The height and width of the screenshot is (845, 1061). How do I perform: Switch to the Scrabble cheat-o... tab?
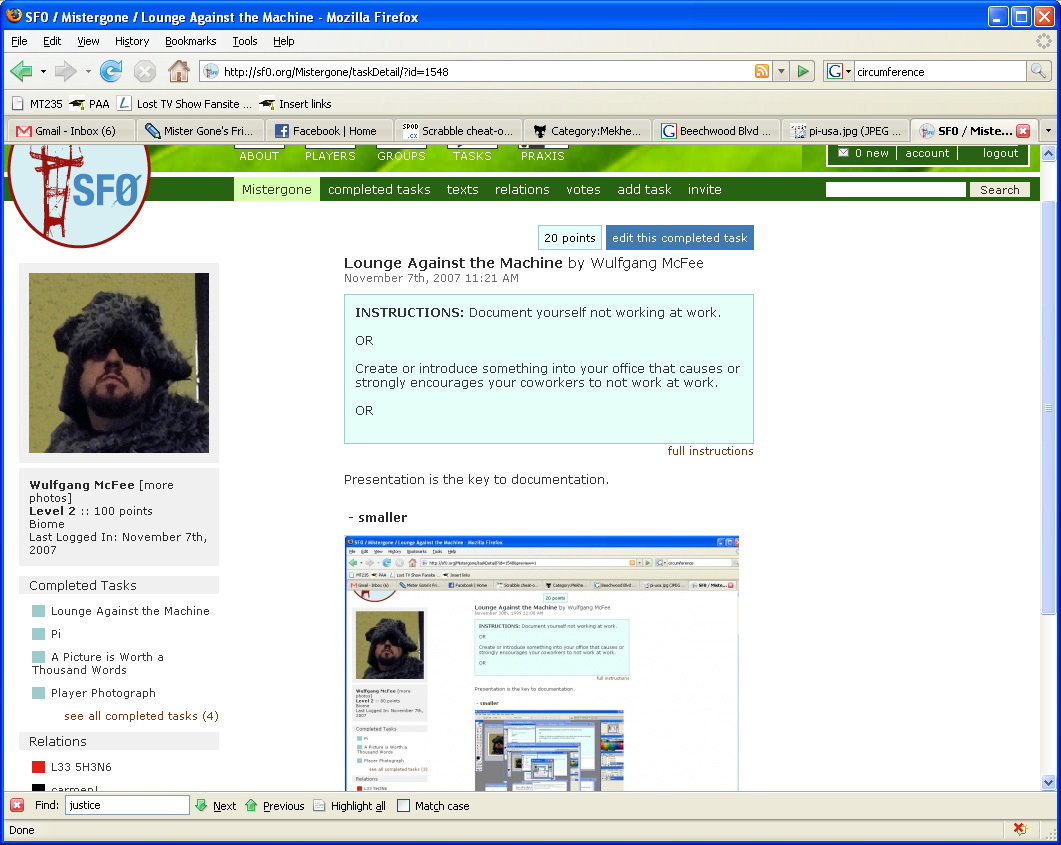click(x=457, y=131)
